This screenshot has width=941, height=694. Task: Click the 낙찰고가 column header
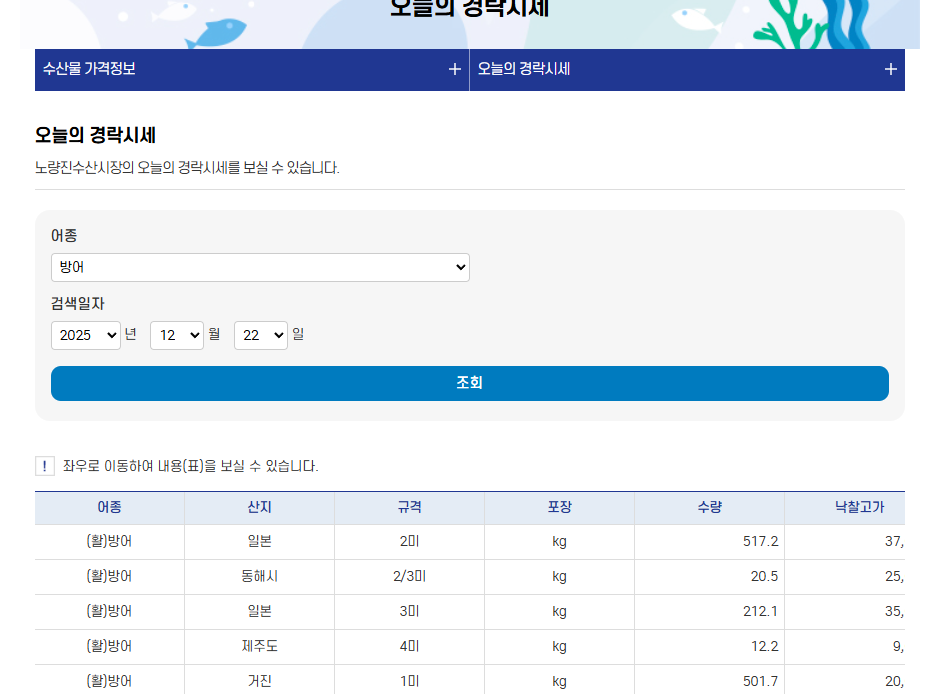point(845,508)
